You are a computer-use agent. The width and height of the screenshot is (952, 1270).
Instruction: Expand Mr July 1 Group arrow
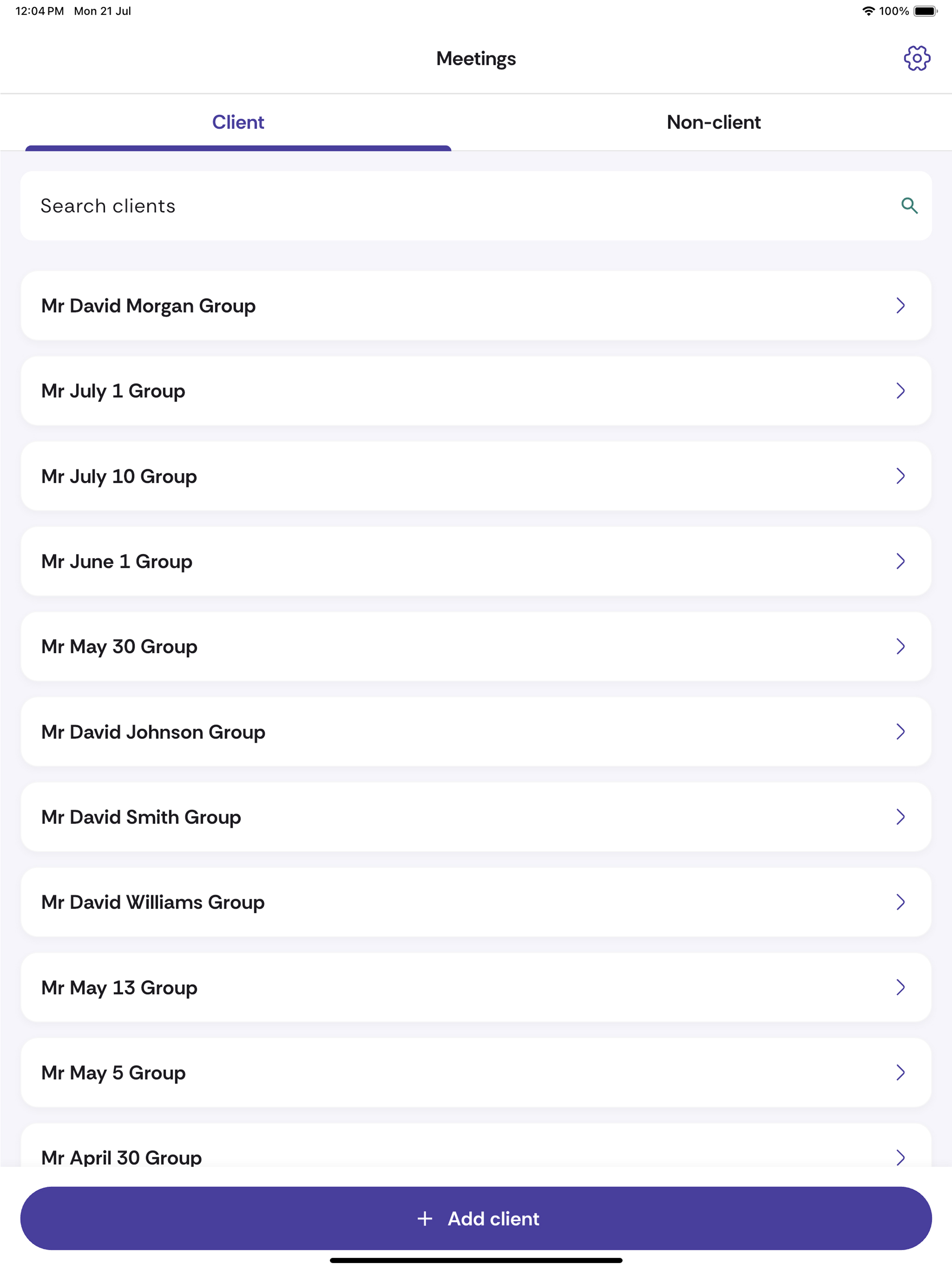(900, 391)
